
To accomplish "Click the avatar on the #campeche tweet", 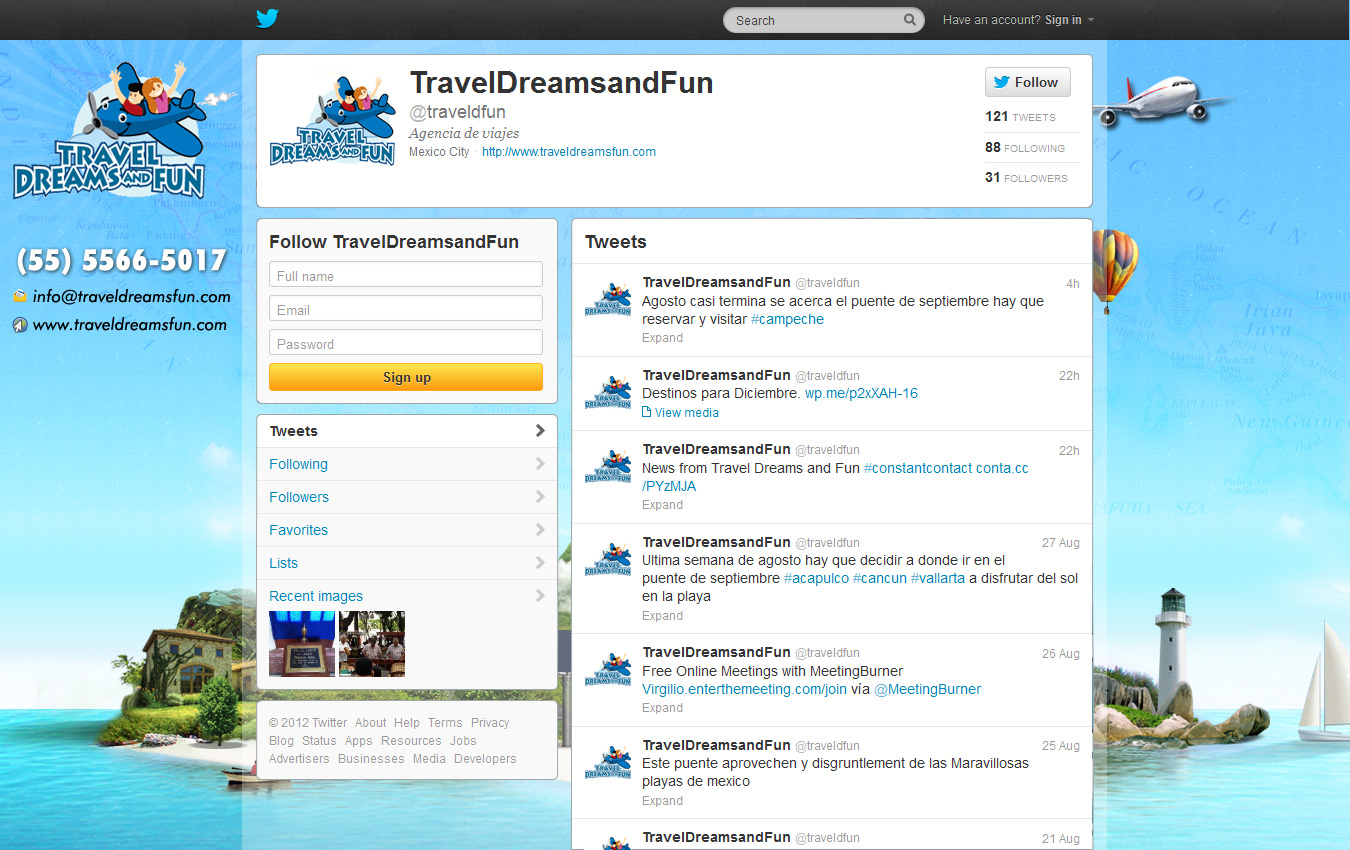I will click(608, 299).
